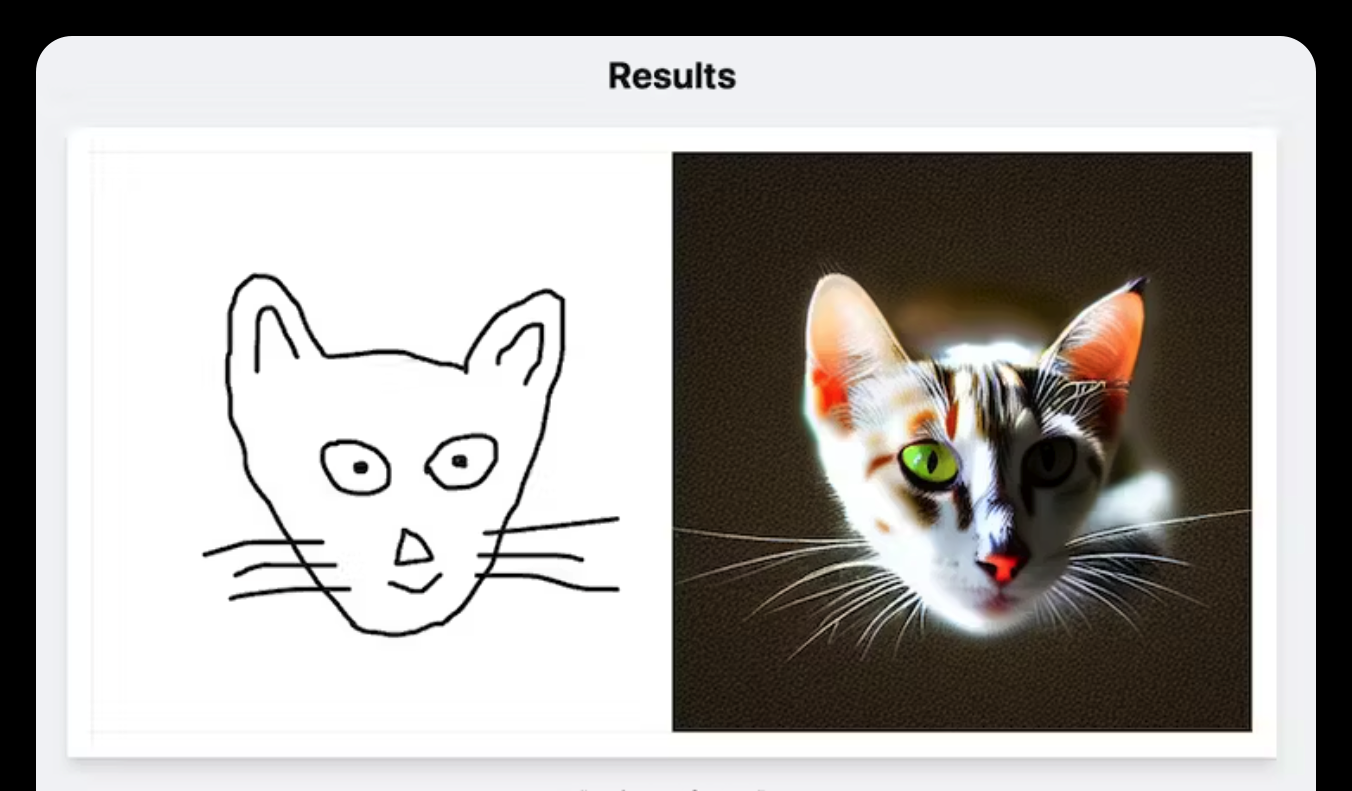Click the Results heading
This screenshot has width=1352, height=791.
tap(672, 76)
